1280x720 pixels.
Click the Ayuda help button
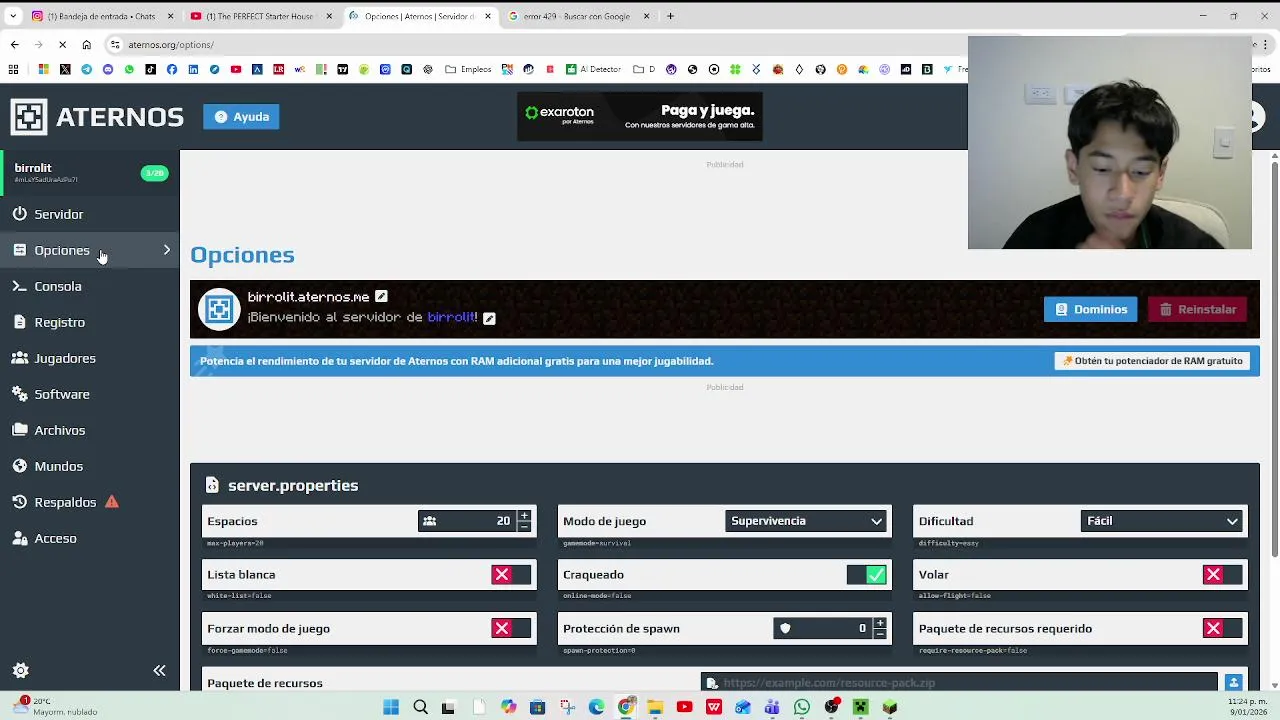pos(241,117)
